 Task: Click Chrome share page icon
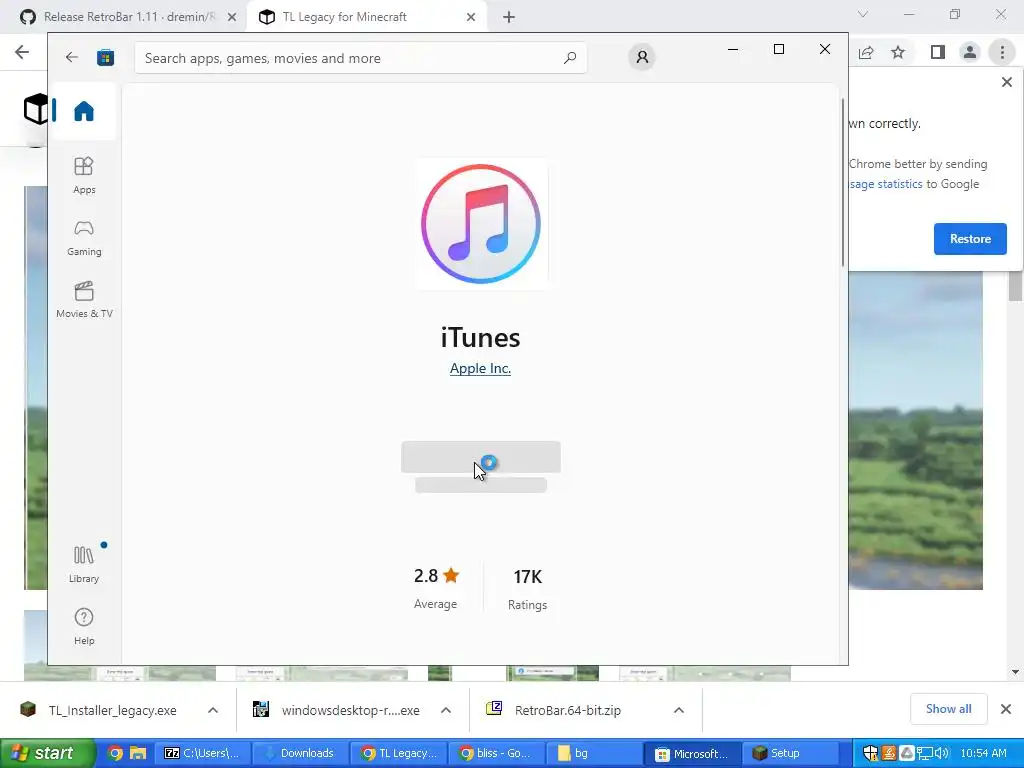coord(867,52)
